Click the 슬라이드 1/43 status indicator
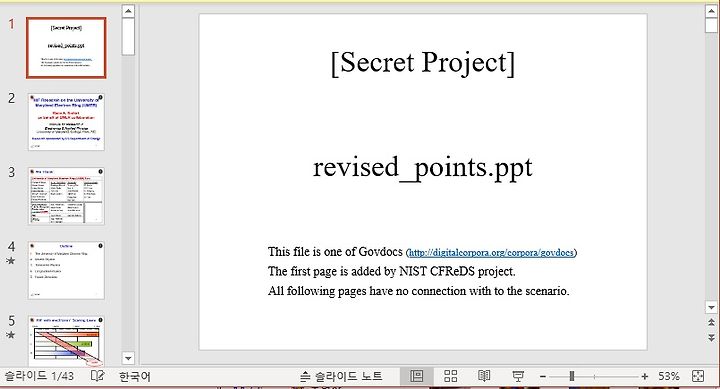Viewport: 720px width, 389px height. coord(39,376)
